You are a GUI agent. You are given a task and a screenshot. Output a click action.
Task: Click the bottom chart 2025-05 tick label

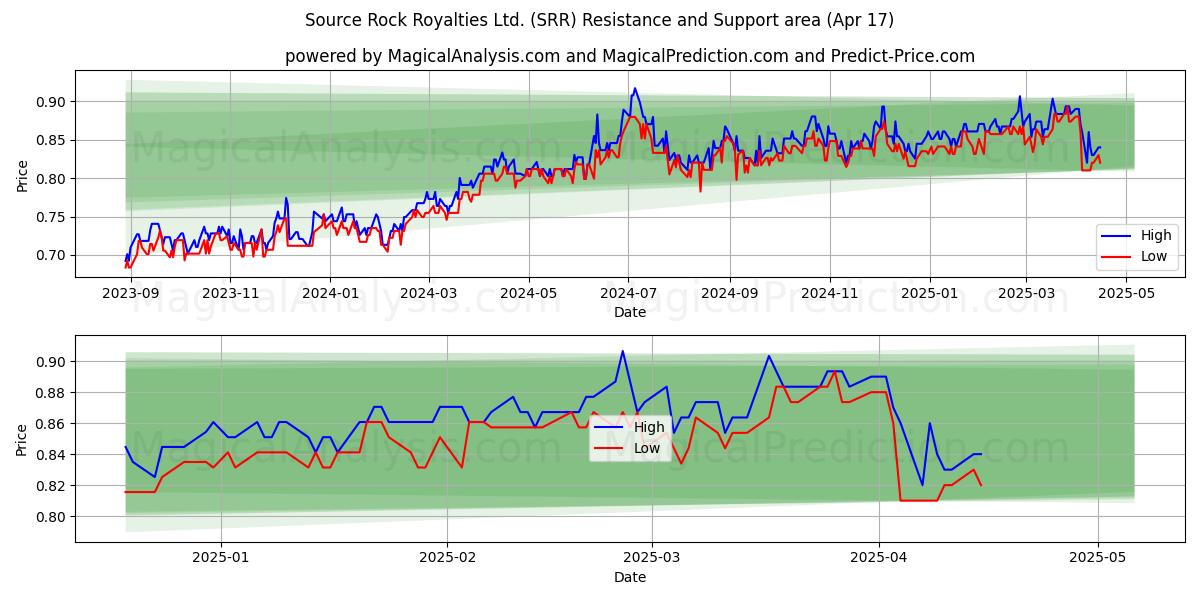point(1098,558)
